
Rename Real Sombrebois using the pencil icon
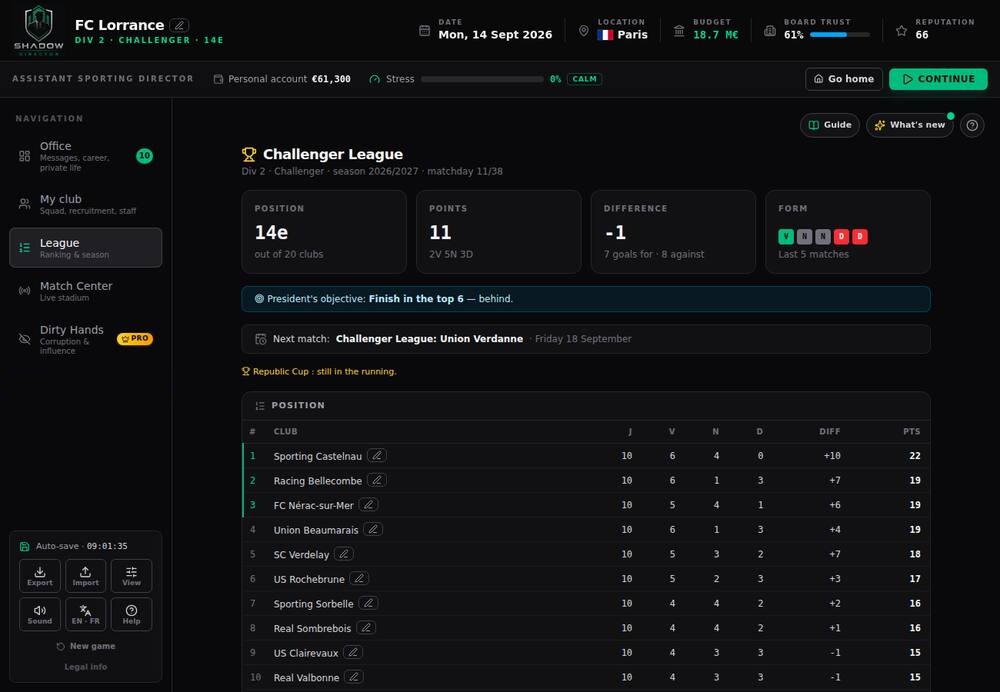pyautogui.click(x=366, y=628)
